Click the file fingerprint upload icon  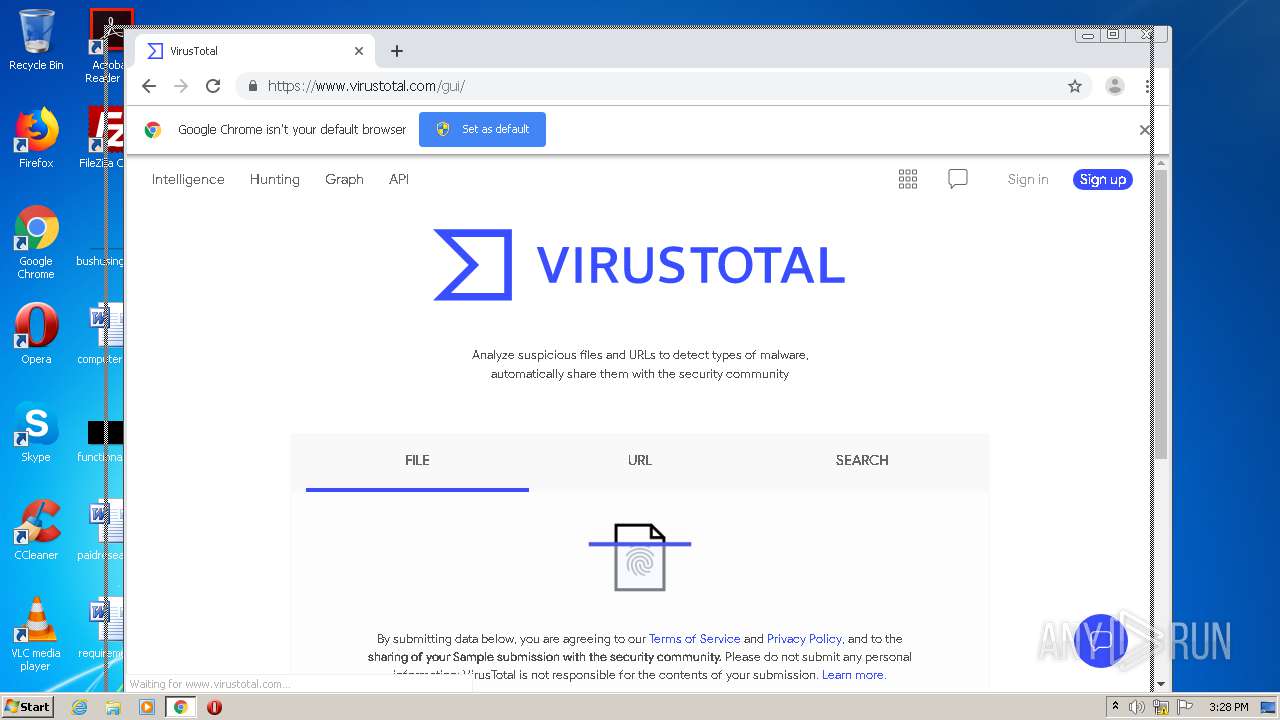640,557
